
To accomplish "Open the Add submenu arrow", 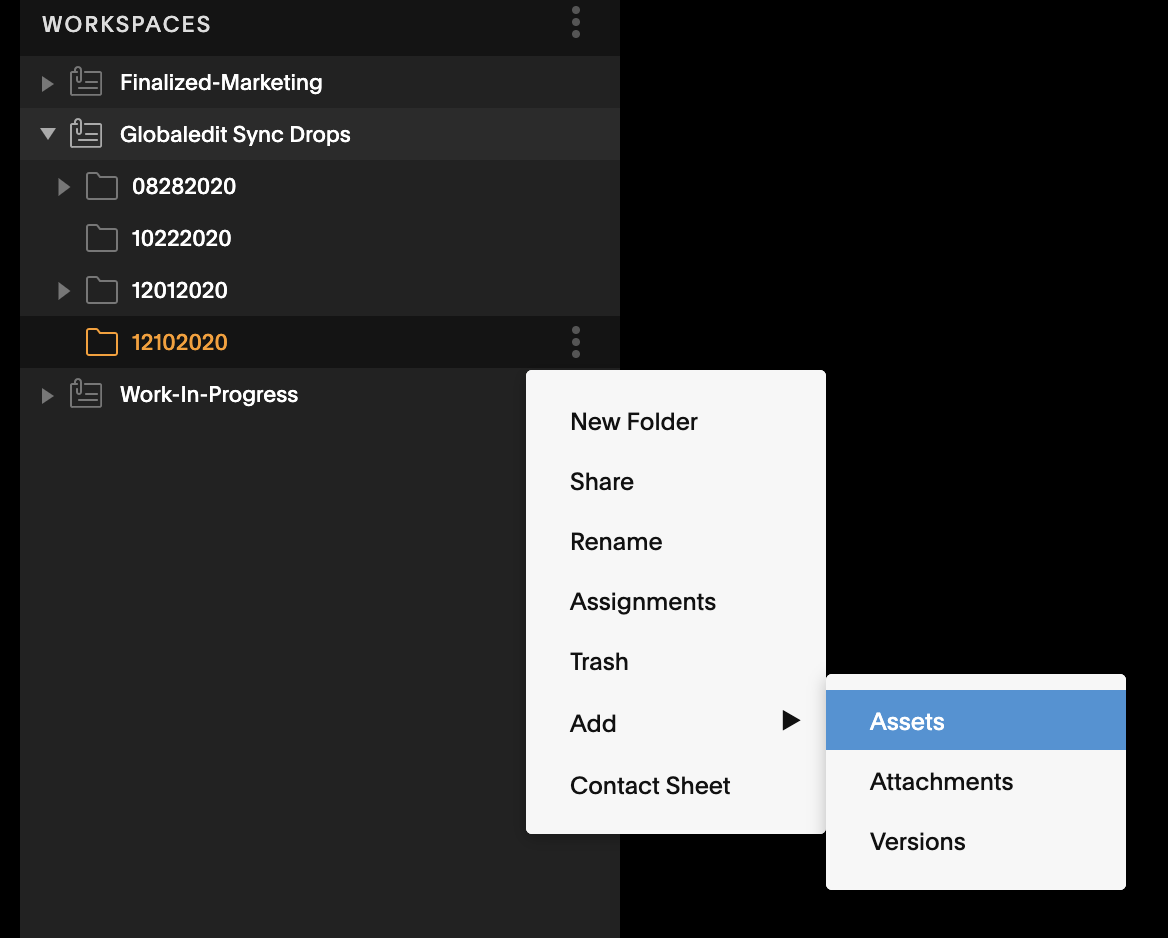I will pyautogui.click(x=791, y=720).
